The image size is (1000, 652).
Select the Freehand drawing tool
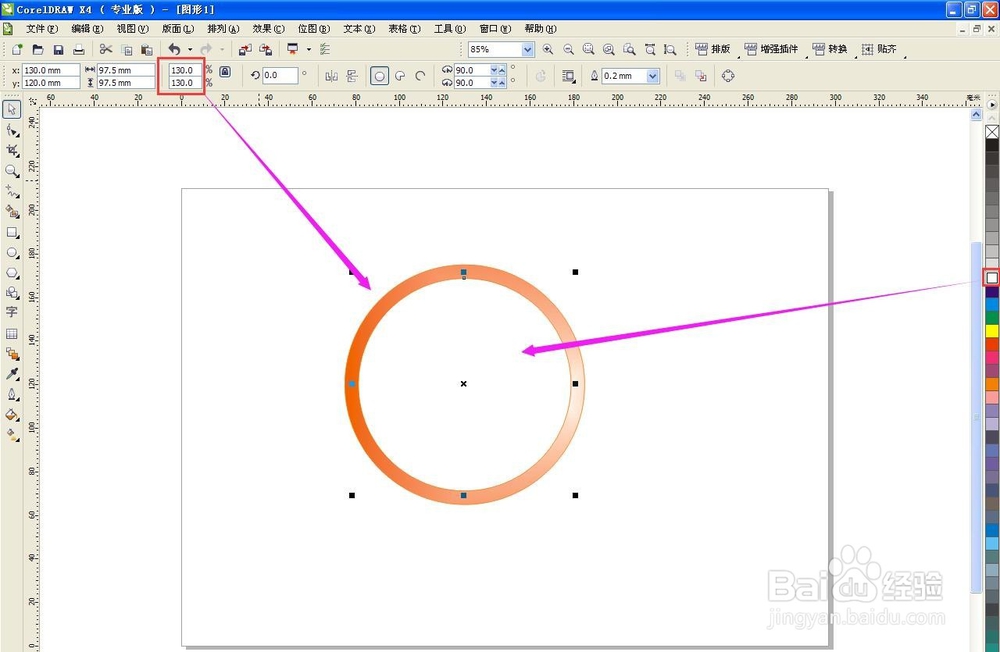coord(12,191)
